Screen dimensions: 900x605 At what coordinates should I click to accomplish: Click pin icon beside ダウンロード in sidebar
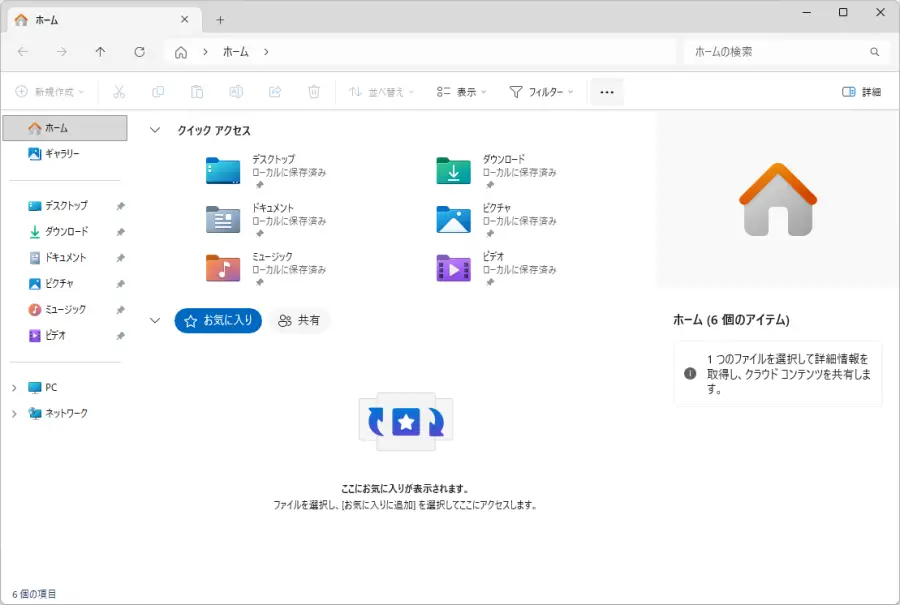pos(121,232)
